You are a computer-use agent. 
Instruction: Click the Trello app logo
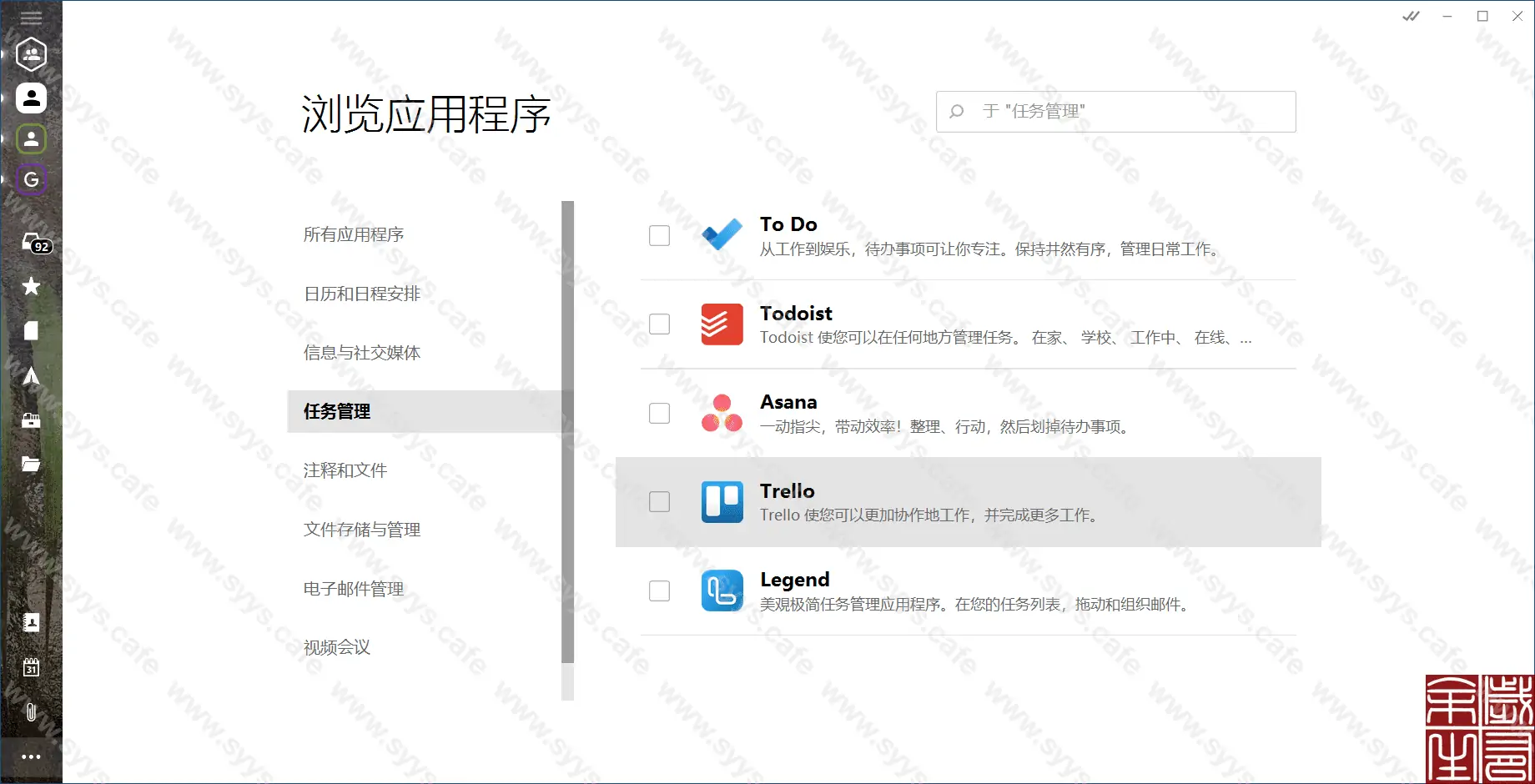tap(722, 501)
